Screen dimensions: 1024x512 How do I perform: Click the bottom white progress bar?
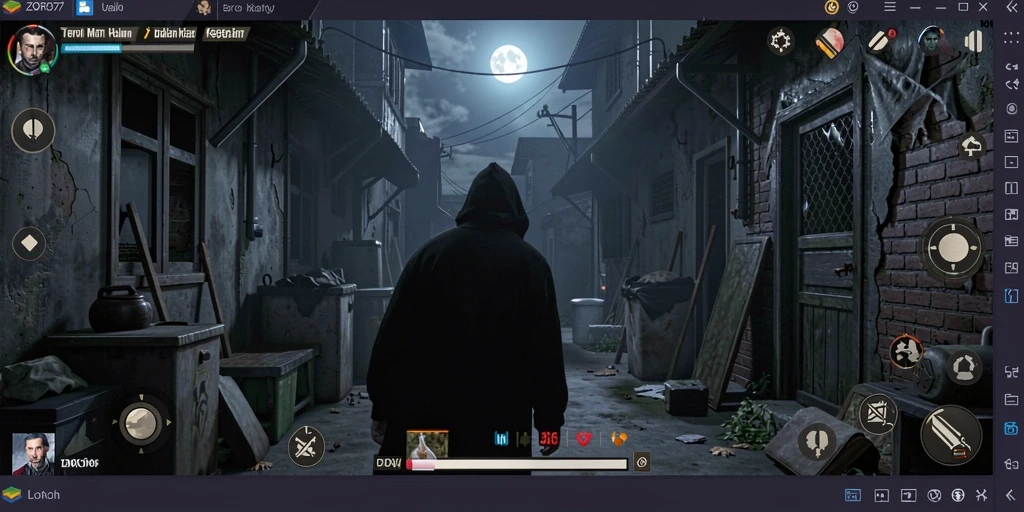[516, 464]
